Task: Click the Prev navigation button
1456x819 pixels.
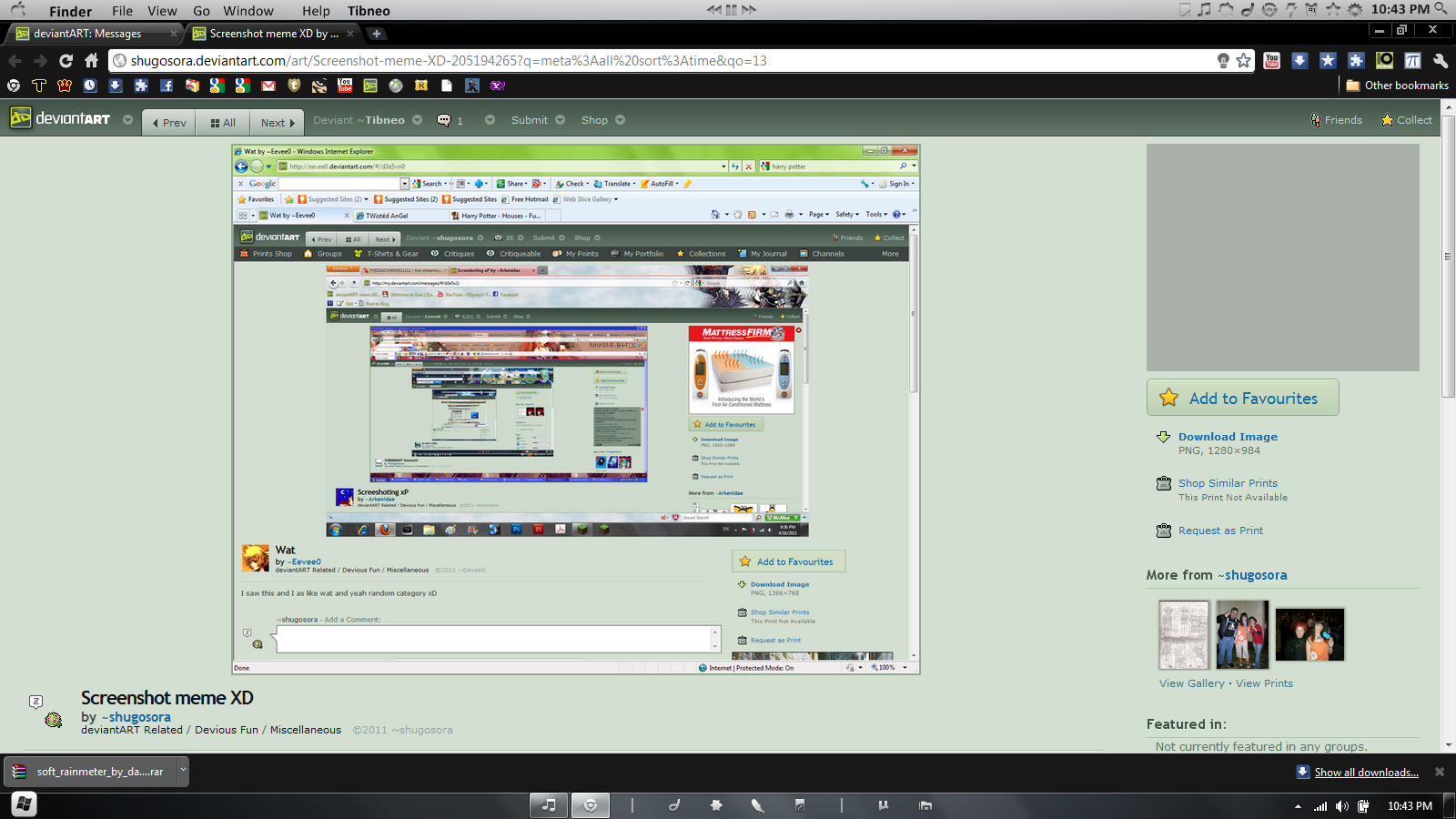Action: 169,123
